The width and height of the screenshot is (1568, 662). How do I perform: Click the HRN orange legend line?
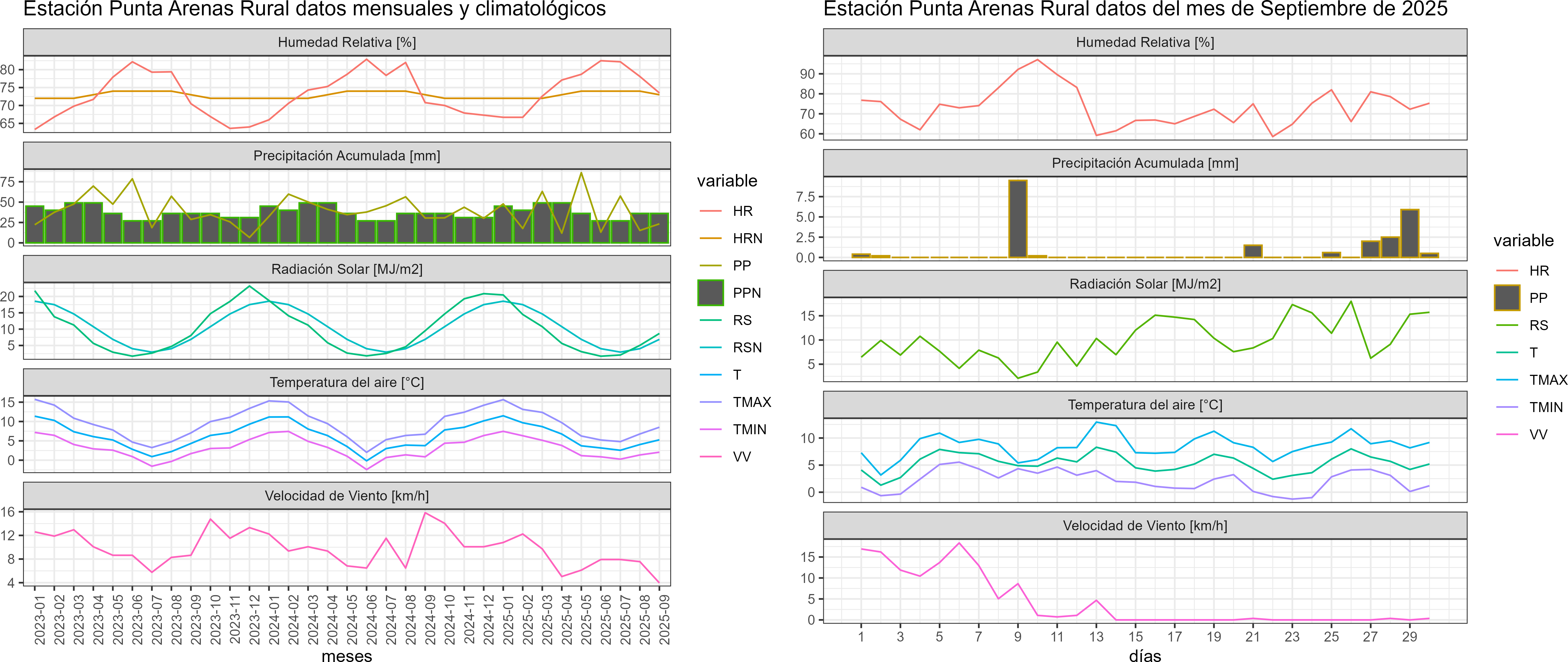[x=710, y=239]
